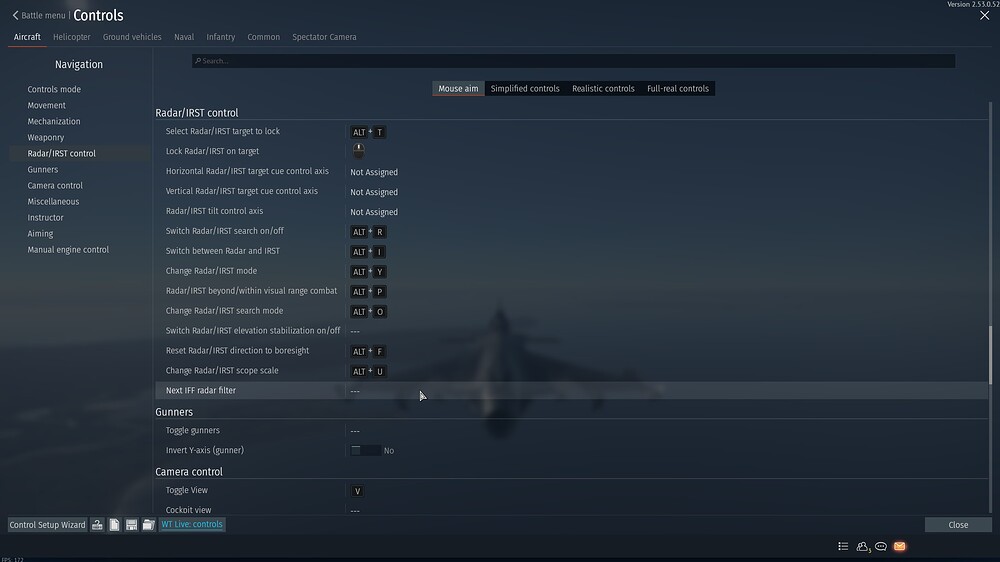Screen dimensions: 1000x562
Task: Open the list icon in bottom bar
Action: [x=843, y=547]
